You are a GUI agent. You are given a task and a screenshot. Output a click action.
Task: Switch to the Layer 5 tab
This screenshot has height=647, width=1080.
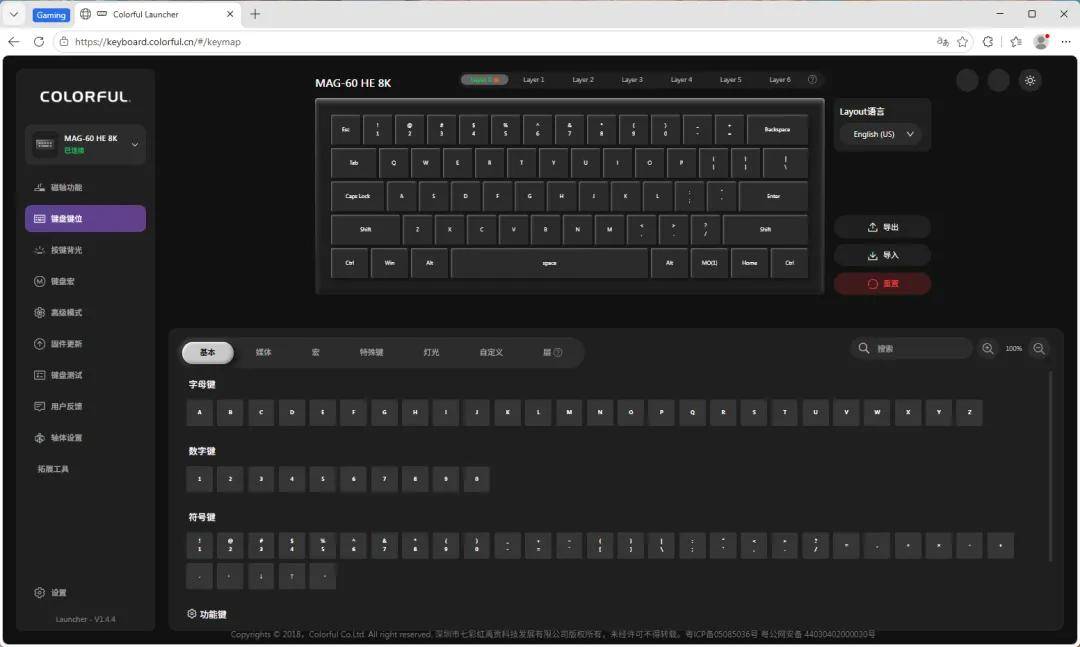[730, 80]
